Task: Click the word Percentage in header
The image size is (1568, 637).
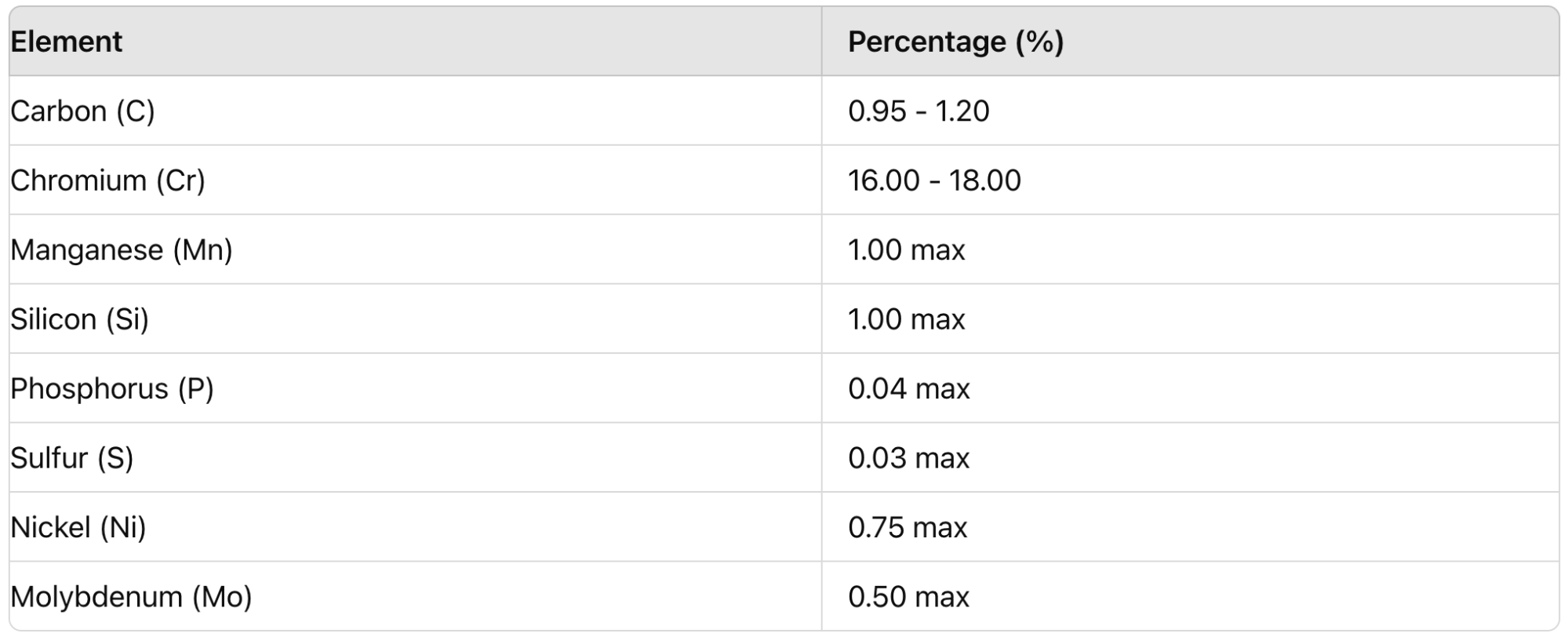Action: [926, 42]
